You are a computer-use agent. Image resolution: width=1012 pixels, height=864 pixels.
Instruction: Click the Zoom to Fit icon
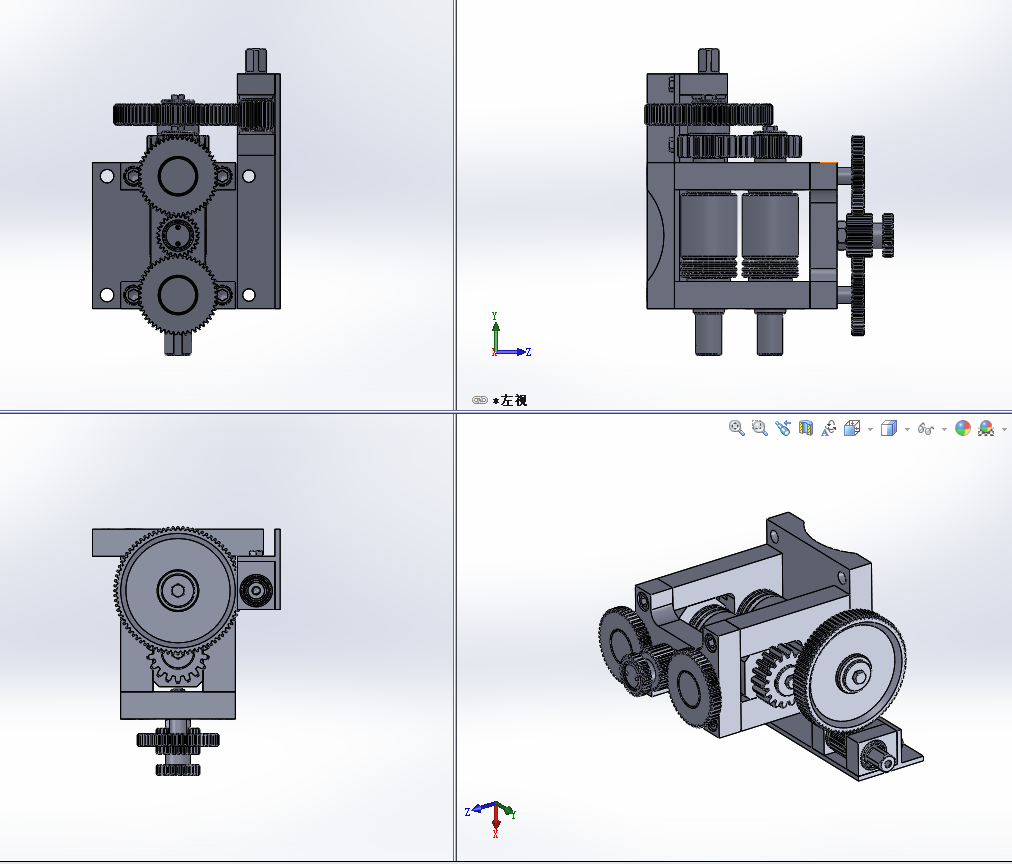[x=736, y=428]
